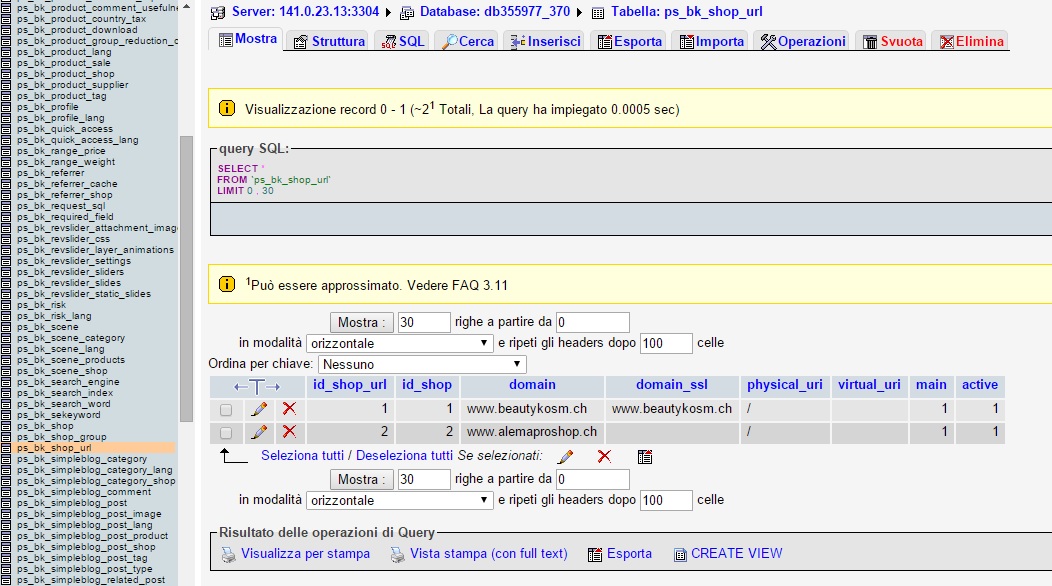Click the printer icon for Visualizza per stampa
Screen dimensions: 1052x586
click(x=228, y=554)
